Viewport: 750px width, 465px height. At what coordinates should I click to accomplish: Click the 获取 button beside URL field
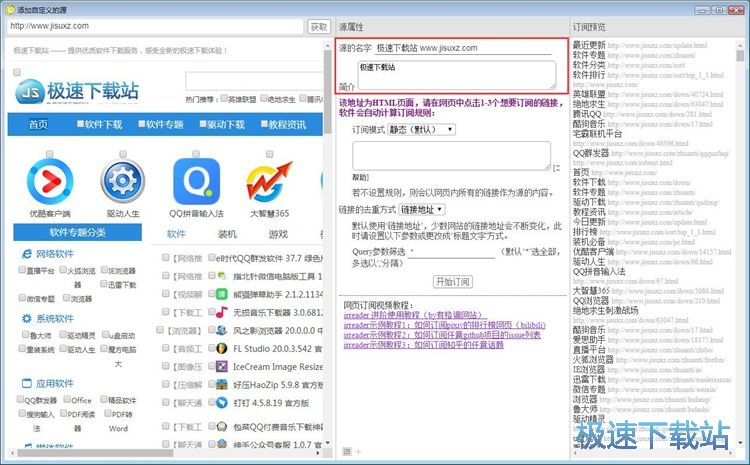tap(318, 26)
